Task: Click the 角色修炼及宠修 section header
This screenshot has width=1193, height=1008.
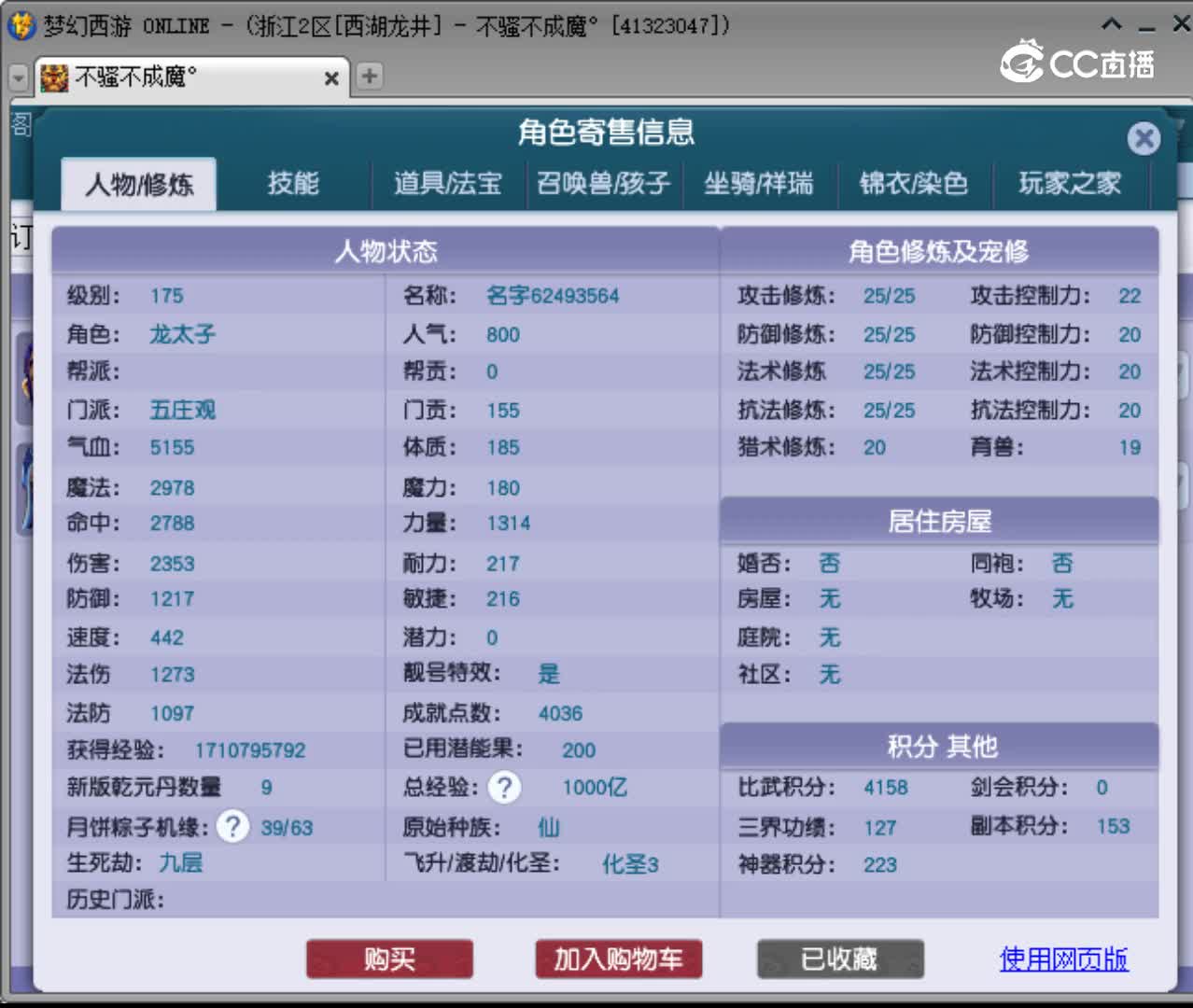Action: point(939,251)
